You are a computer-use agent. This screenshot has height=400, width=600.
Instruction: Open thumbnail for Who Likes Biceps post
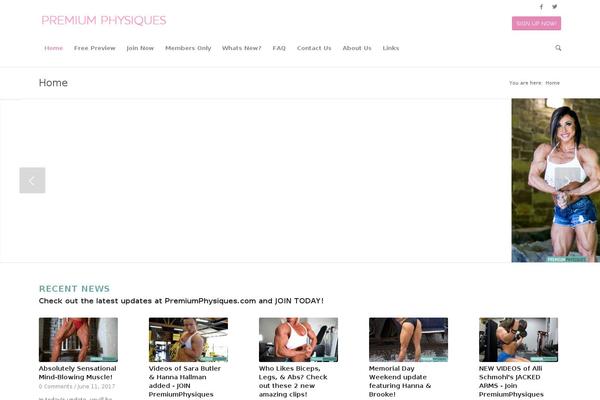(x=298, y=340)
